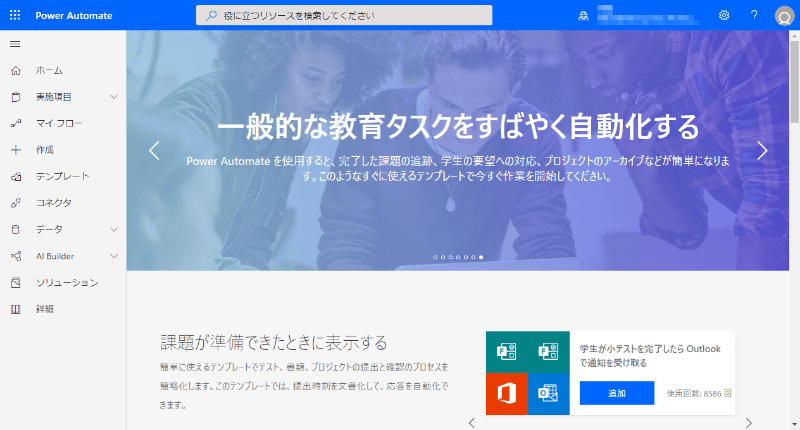Open the user account avatar
The width and height of the screenshot is (800, 430).
[784, 16]
